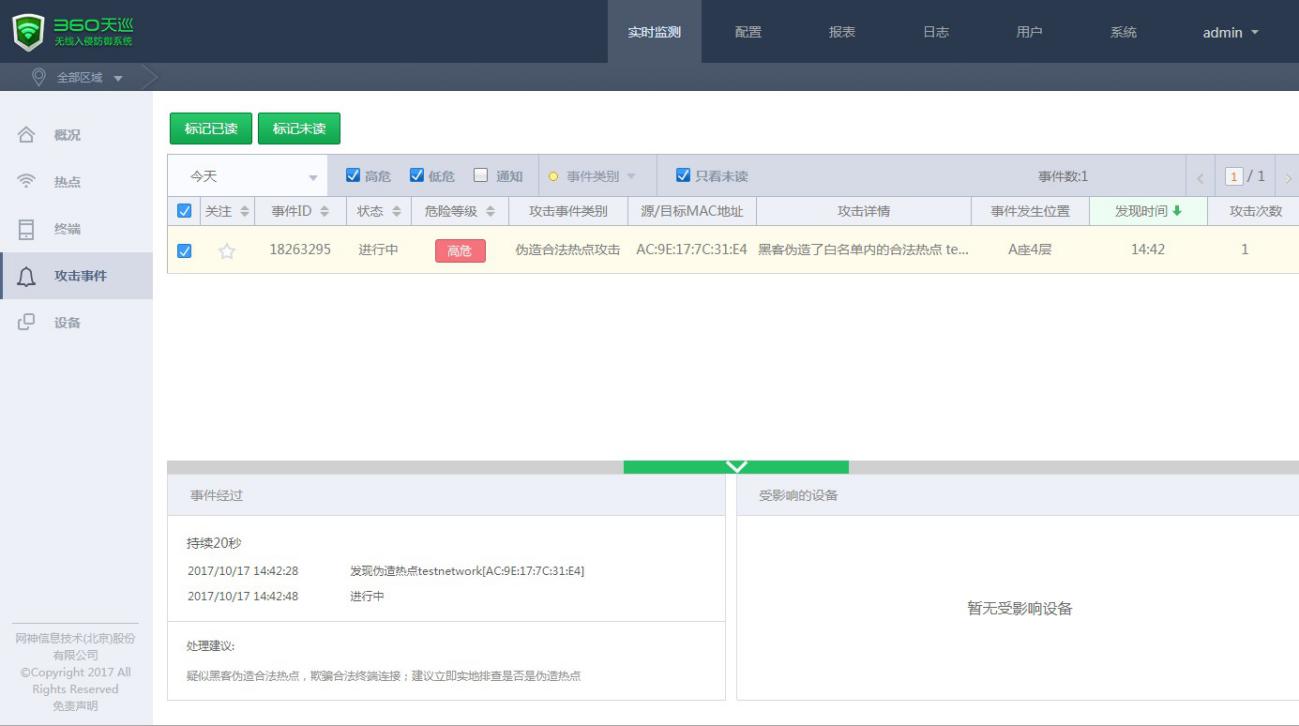This screenshot has height=726, width=1299.
Task: Toggle the select-all checkbox in table header
Action: [184, 211]
